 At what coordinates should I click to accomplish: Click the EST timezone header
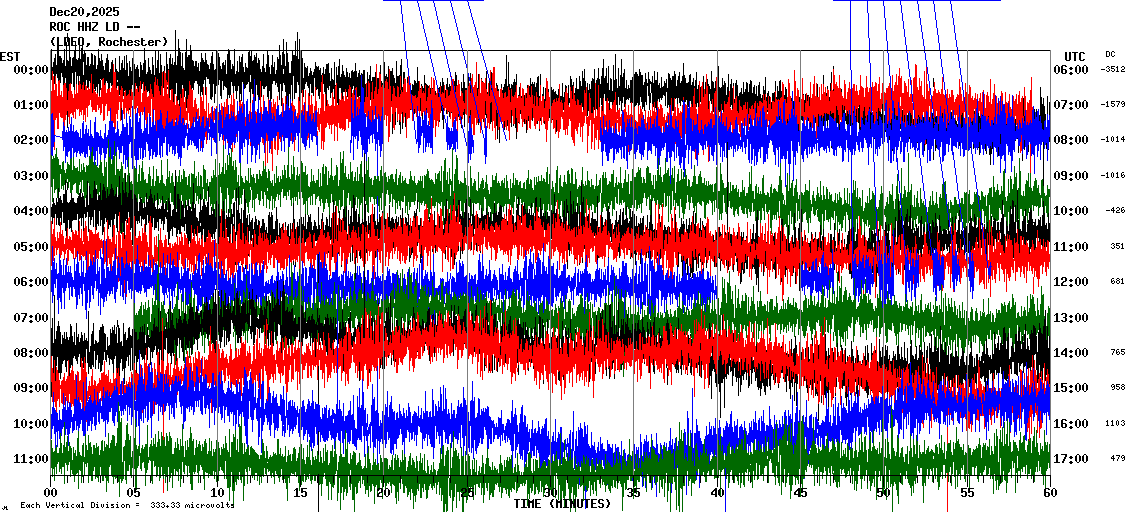[10, 56]
